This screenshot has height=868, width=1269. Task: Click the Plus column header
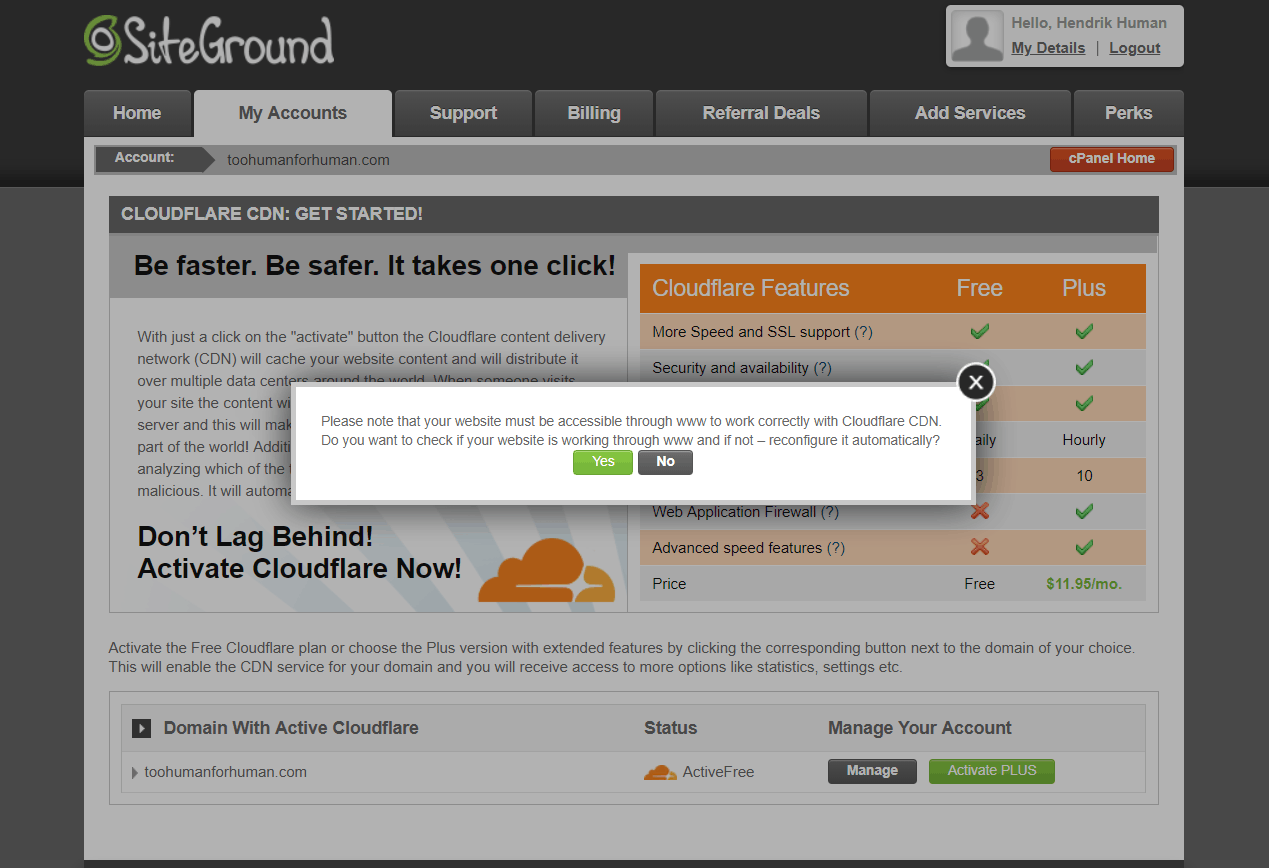pos(1084,288)
